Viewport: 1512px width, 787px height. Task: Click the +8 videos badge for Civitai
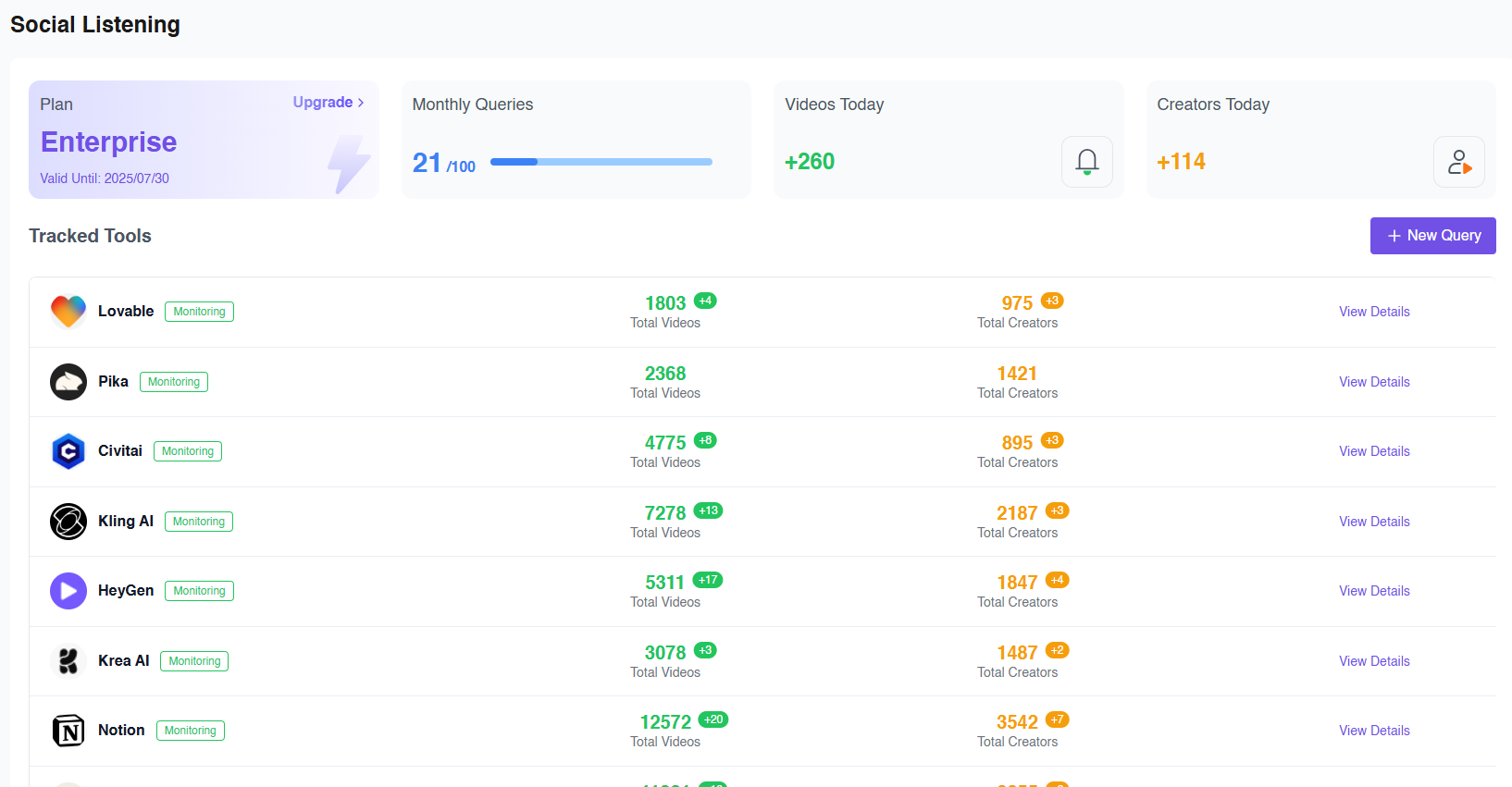tap(705, 440)
